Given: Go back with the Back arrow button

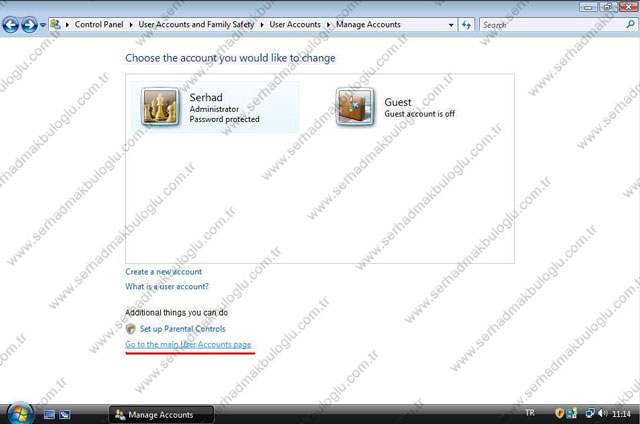Looking at the screenshot, I should click(11, 25).
